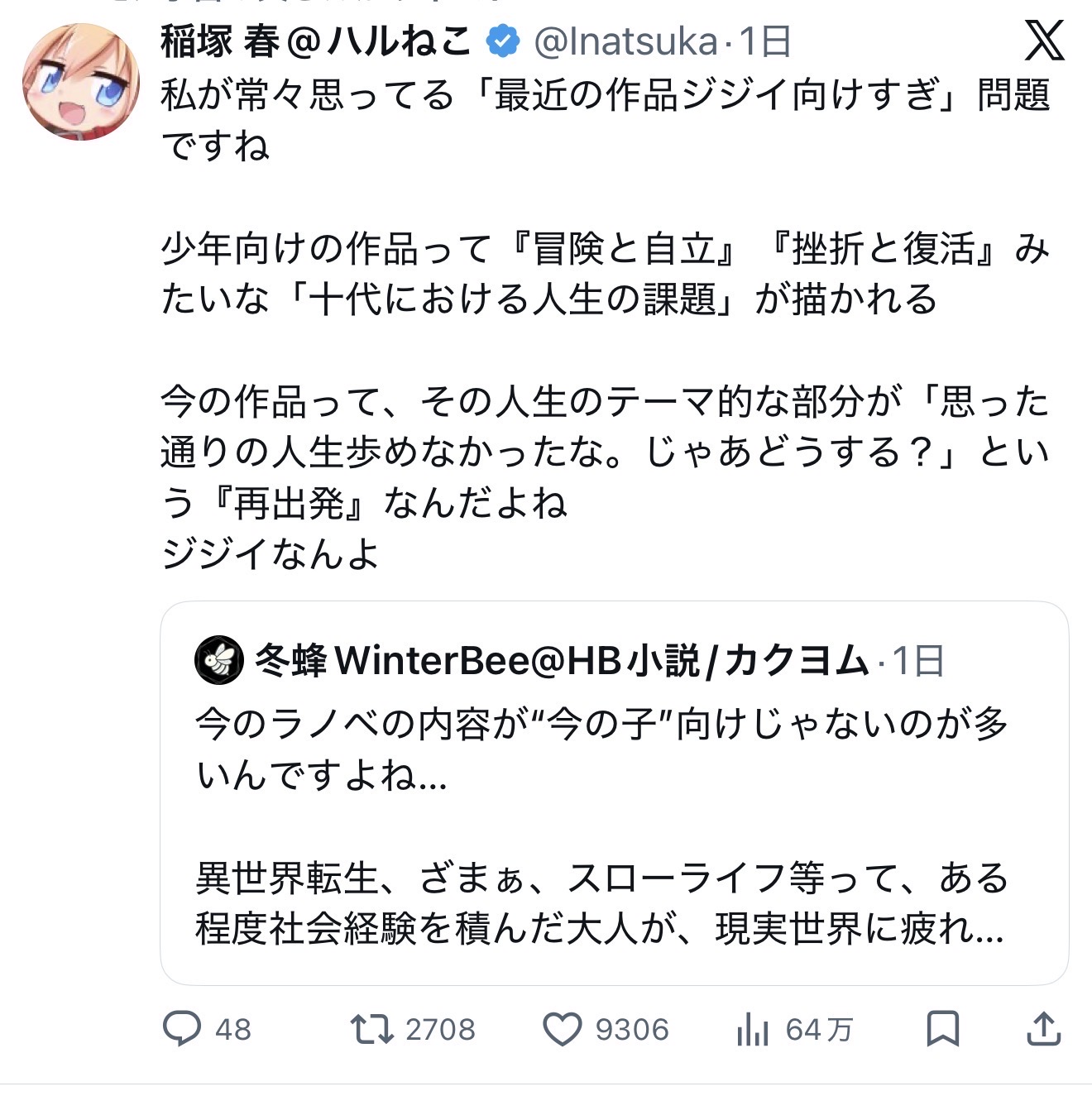Click the X logo icon
The width and height of the screenshot is (1092, 1096).
click(1044, 40)
